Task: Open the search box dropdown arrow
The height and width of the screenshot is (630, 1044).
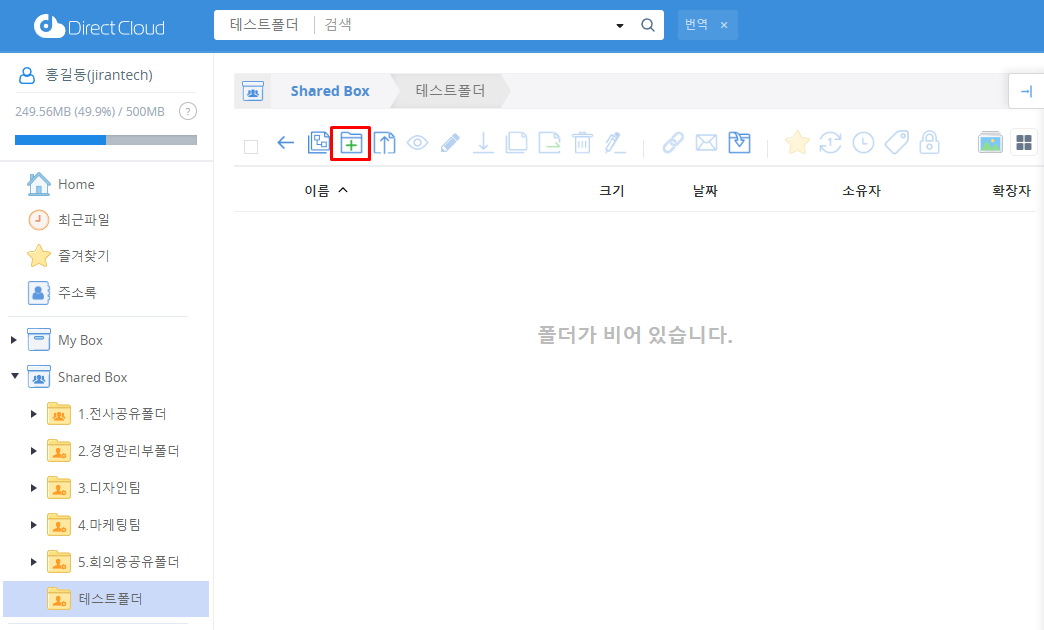Action: [x=620, y=25]
